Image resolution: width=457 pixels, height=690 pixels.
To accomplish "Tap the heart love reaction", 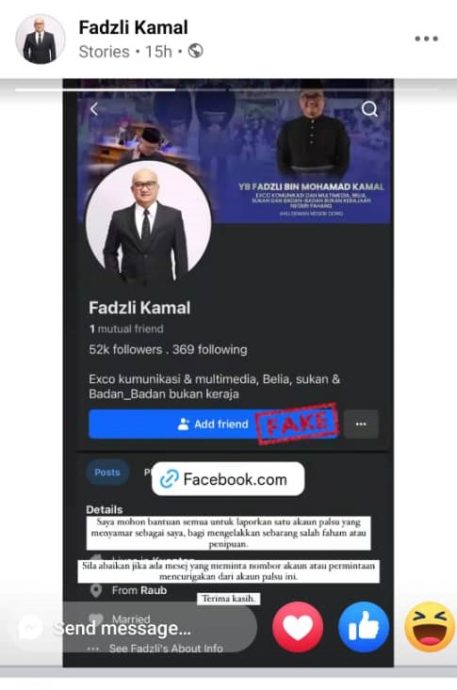I will click(x=298, y=627).
